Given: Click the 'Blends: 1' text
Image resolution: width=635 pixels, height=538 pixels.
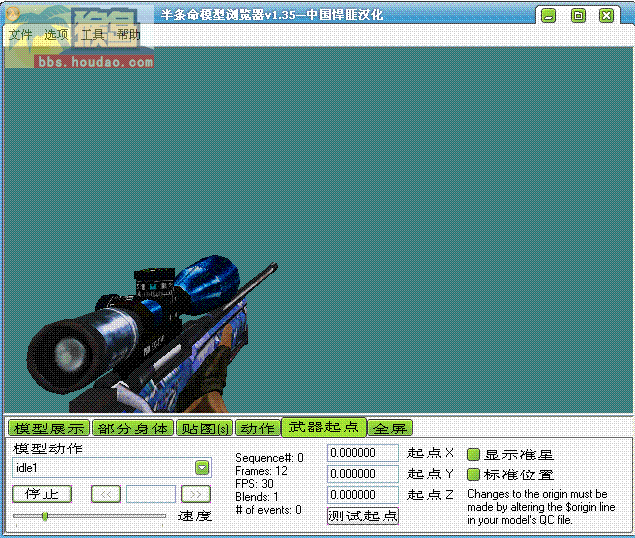Looking at the screenshot, I should (257, 497).
